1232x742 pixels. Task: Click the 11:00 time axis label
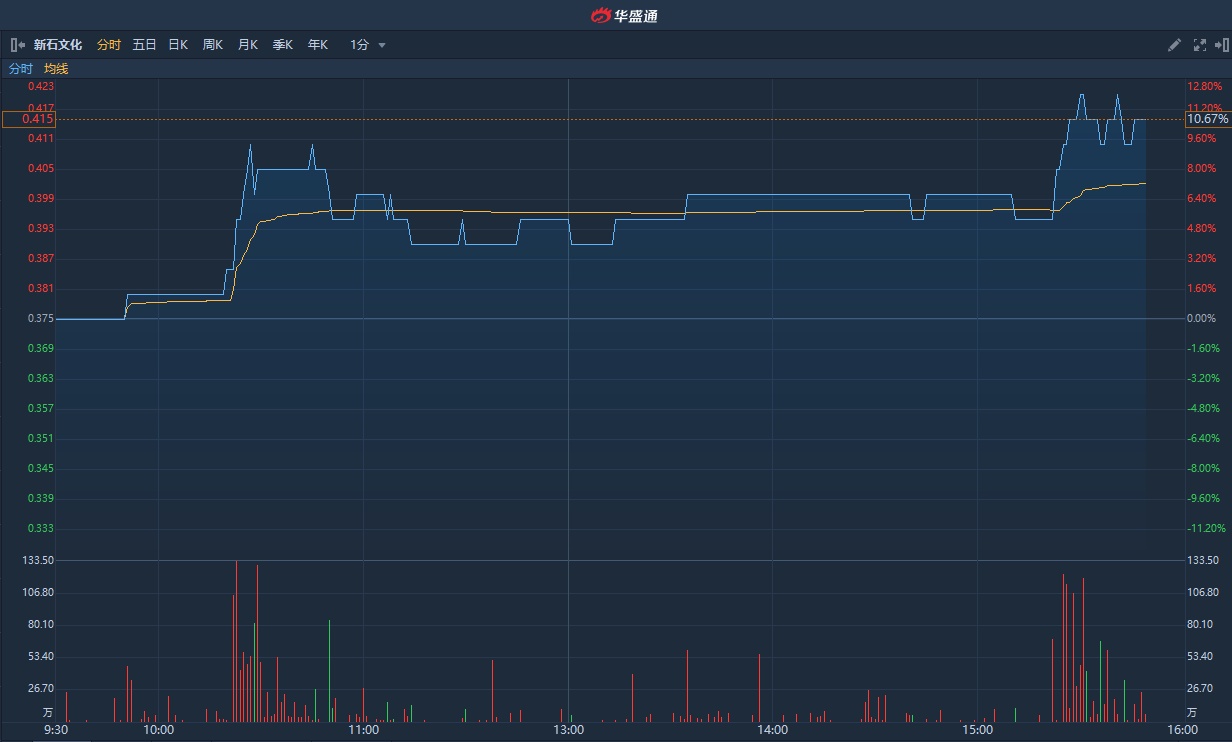click(x=363, y=730)
